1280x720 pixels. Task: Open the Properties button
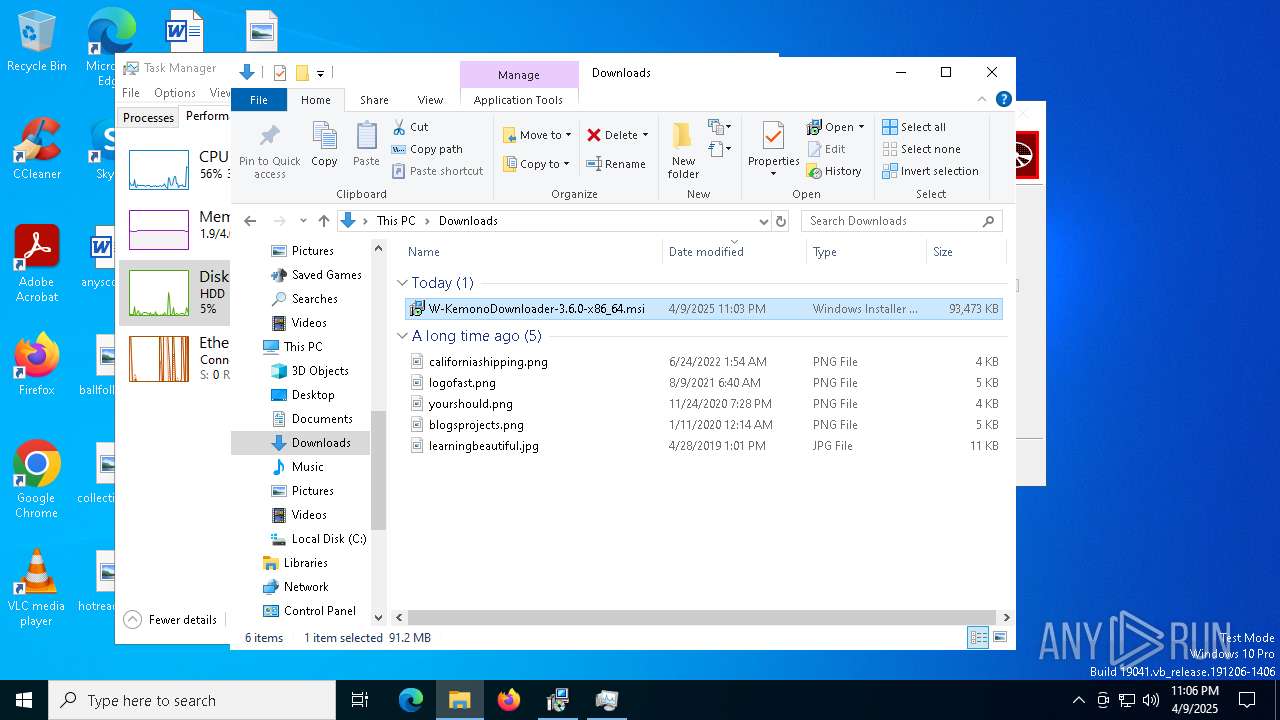point(773,150)
